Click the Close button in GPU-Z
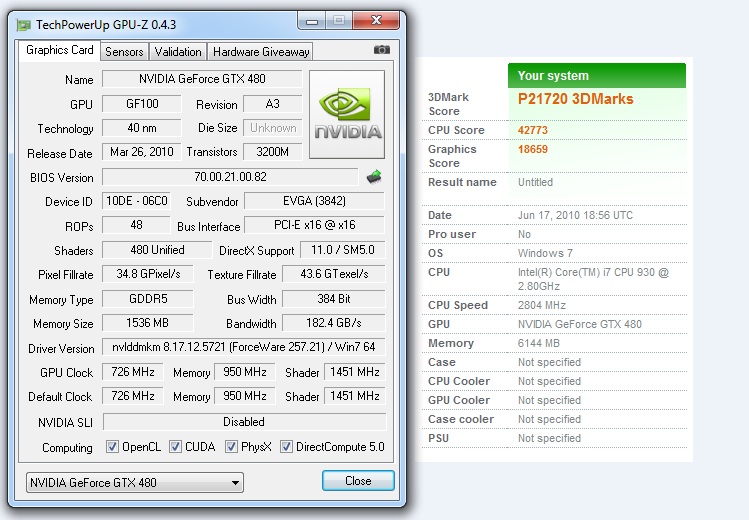The height and width of the screenshot is (520, 749). coord(358,481)
